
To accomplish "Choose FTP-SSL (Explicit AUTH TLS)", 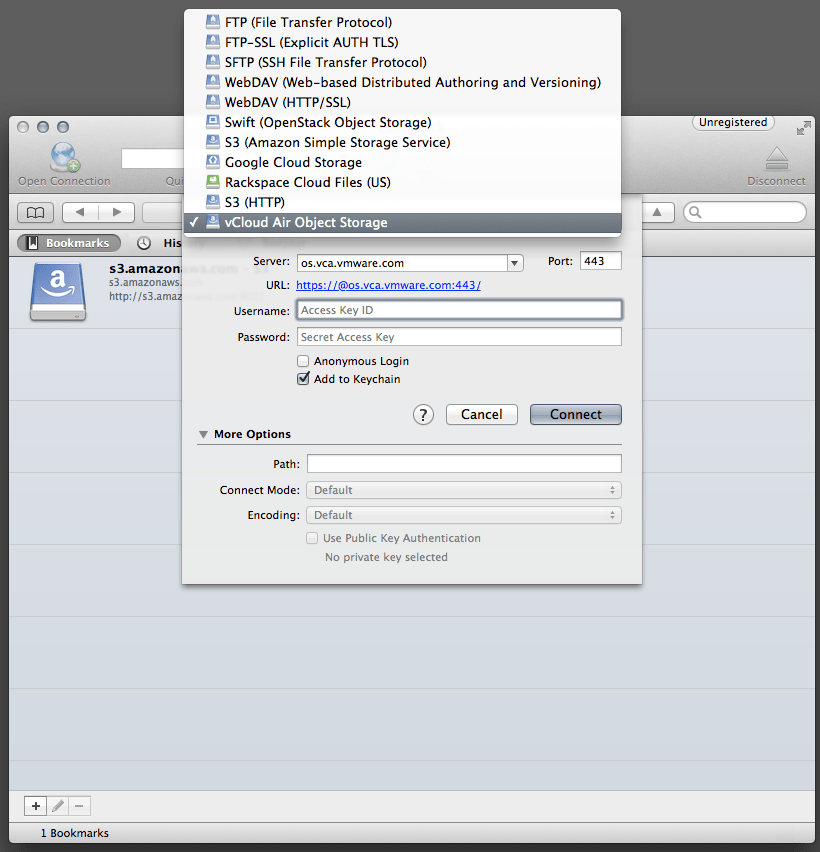I will point(403,42).
